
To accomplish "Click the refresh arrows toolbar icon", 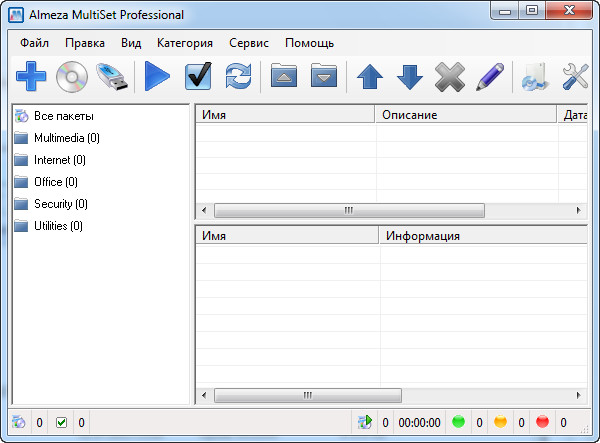I will tap(238, 76).
